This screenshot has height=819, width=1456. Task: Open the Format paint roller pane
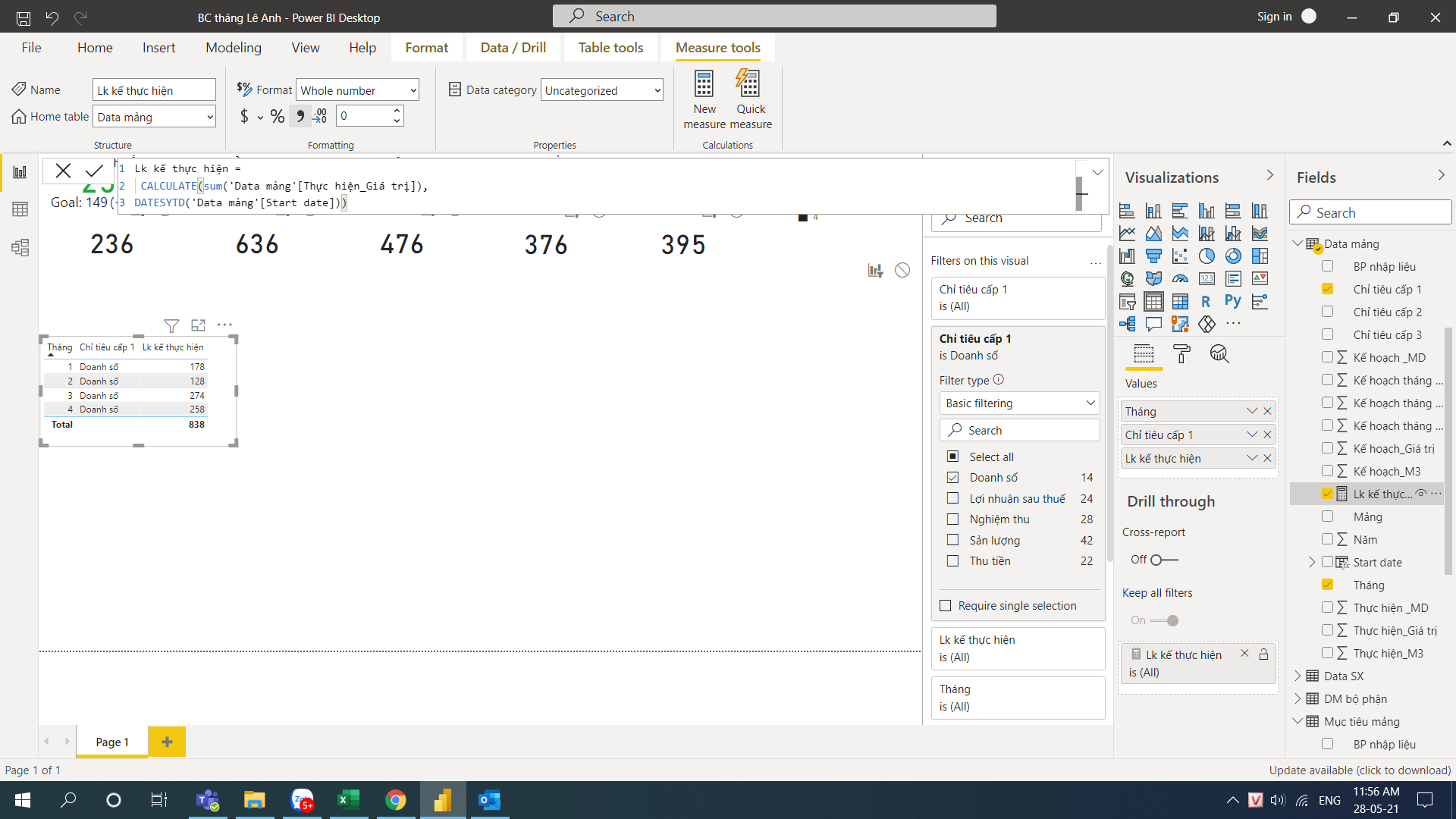click(x=1181, y=354)
